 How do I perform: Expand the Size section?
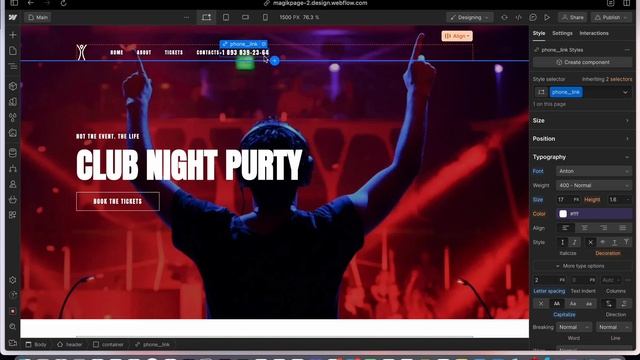click(x=582, y=120)
